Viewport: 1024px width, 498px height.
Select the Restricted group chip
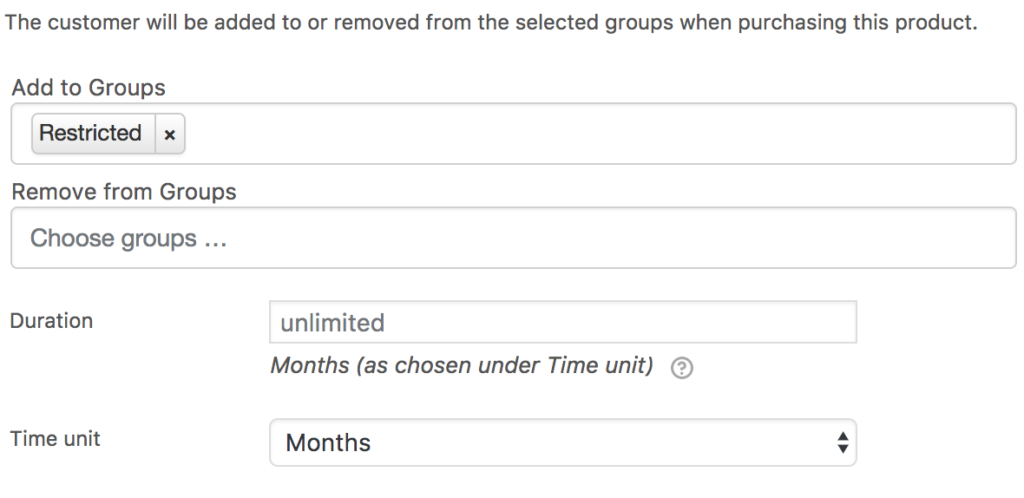click(x=91, y=133)
